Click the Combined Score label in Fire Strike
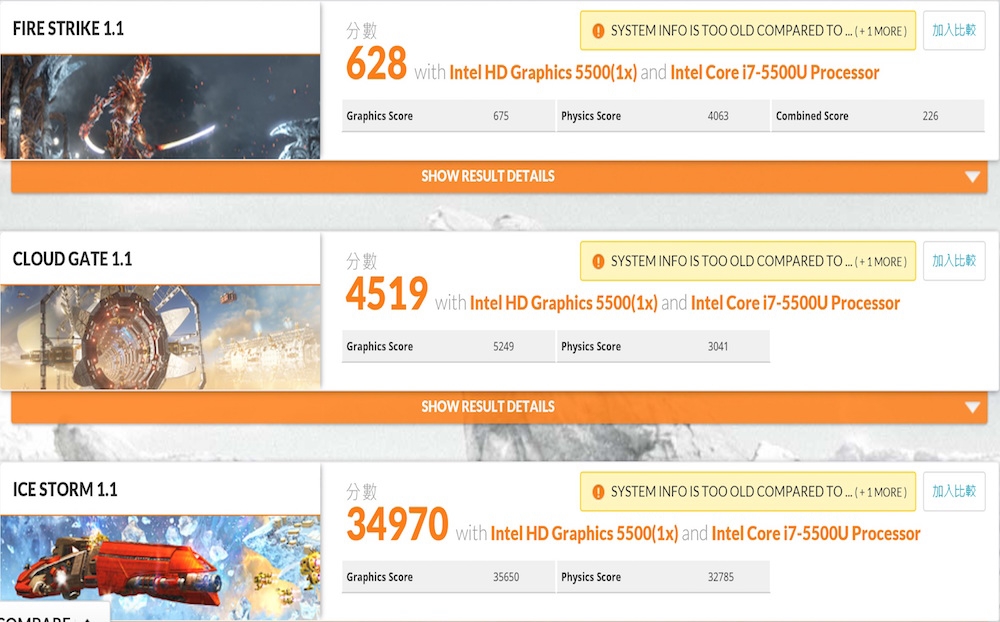This screenshot has height=622, width=1000. [812, 116]
